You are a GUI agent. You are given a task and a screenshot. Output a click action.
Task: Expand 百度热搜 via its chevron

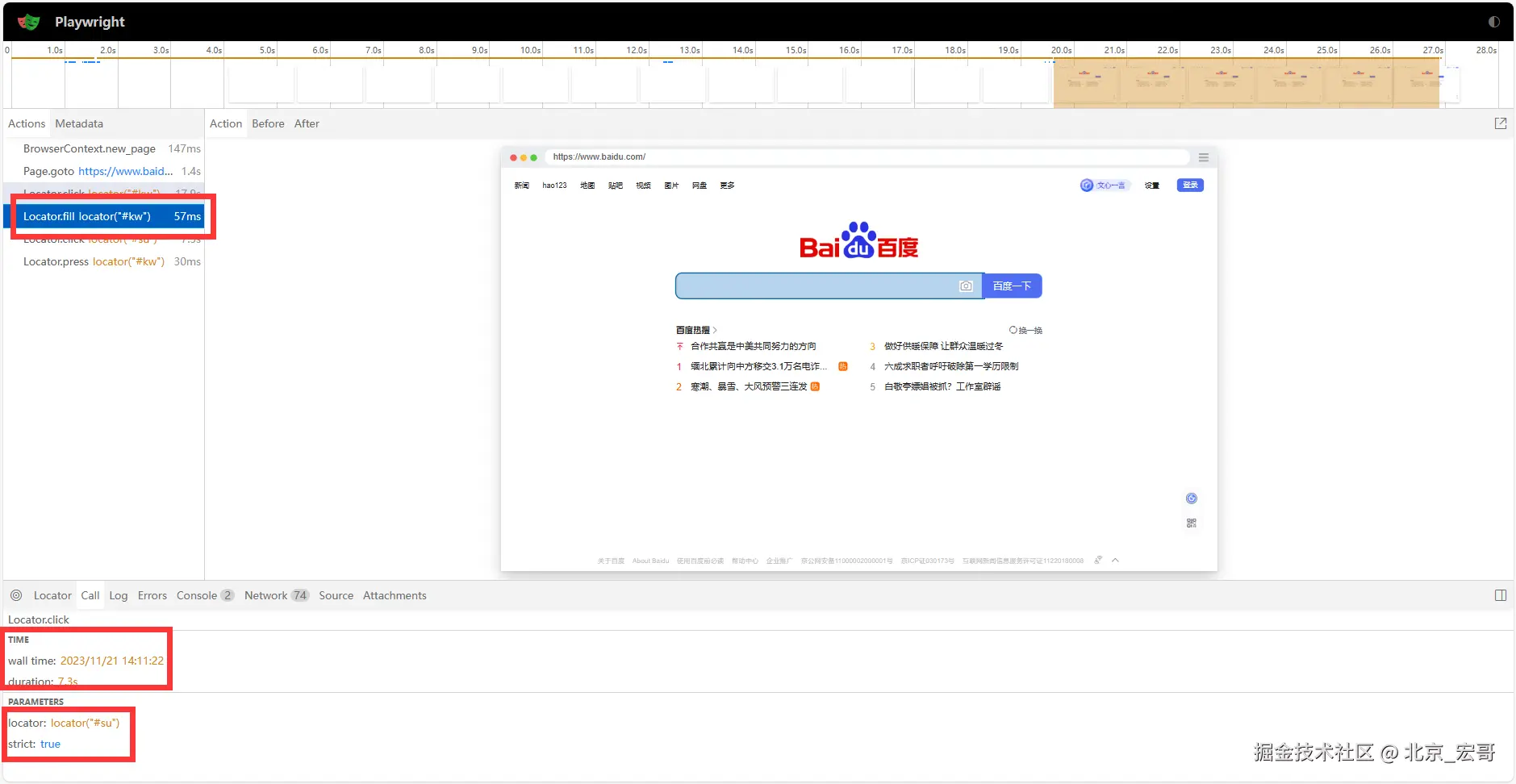(715, 330)
